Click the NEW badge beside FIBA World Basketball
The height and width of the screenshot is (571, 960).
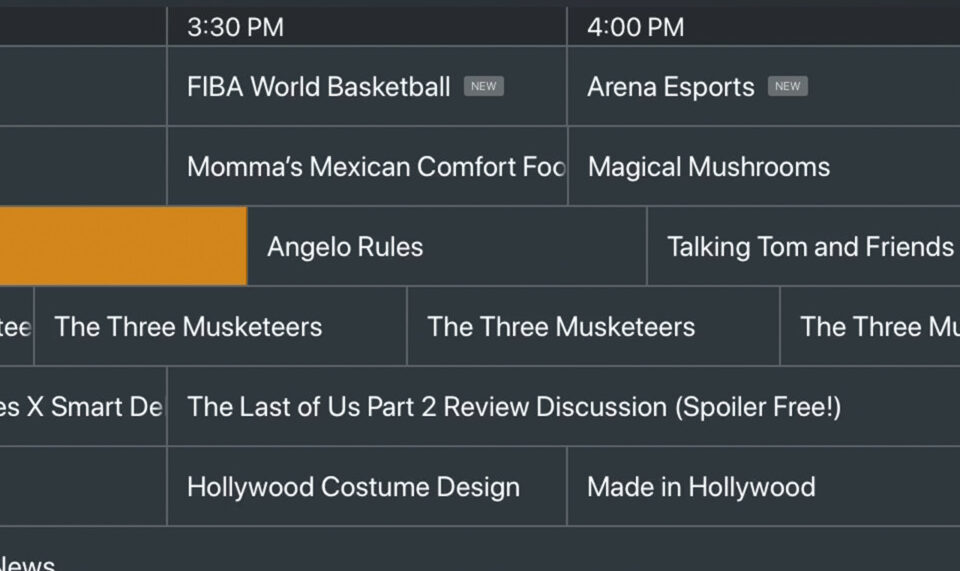coord(484,86)
